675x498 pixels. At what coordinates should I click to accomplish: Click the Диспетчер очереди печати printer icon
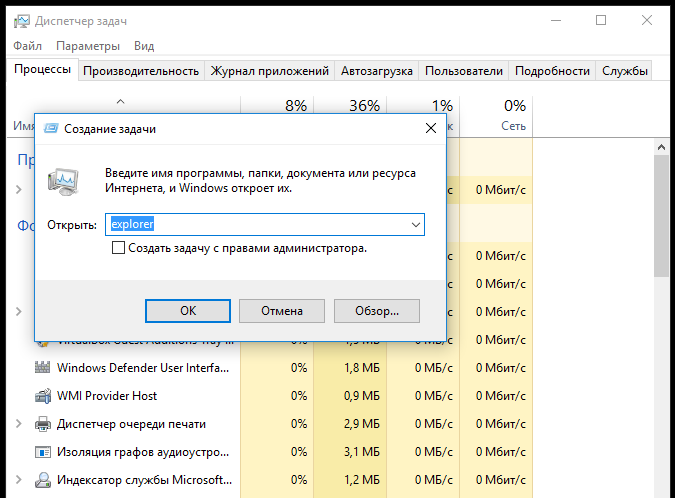click(43, 424)
